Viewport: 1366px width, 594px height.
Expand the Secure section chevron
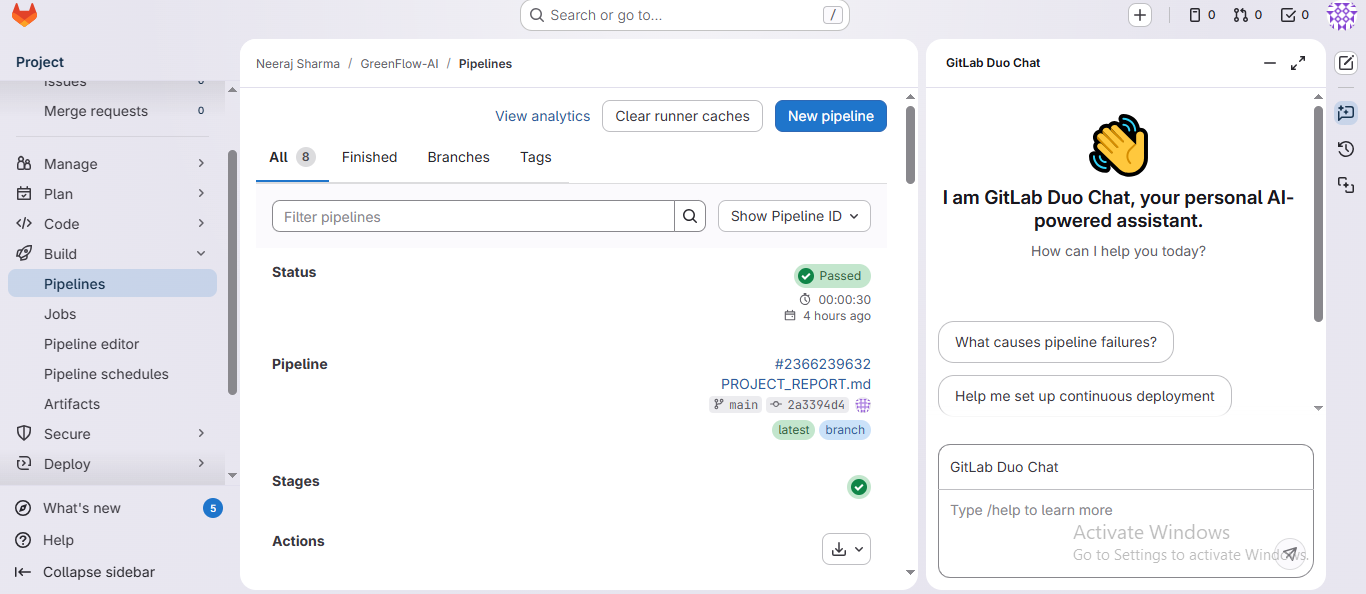pyautogui.click(x=201, y=433)
